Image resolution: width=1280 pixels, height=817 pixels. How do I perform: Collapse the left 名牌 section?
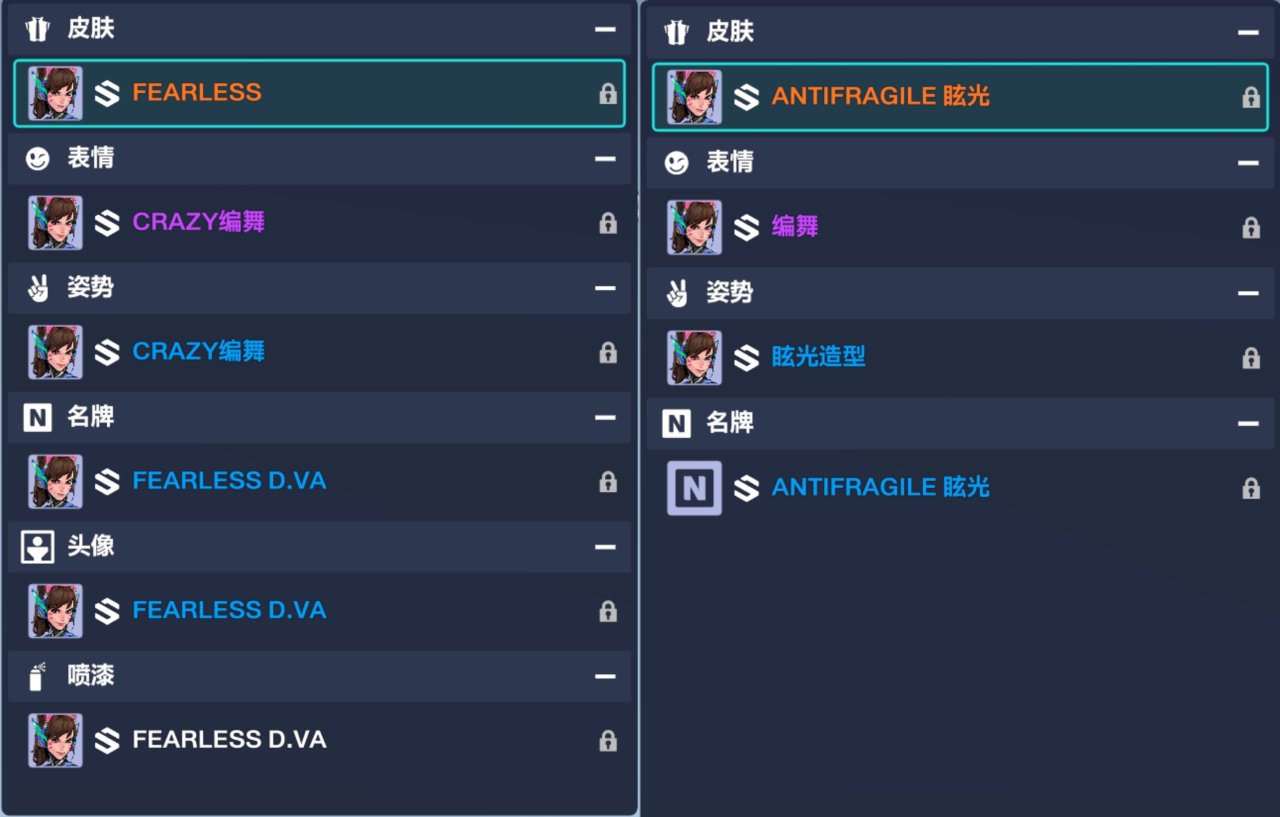[x=605, y=418]
